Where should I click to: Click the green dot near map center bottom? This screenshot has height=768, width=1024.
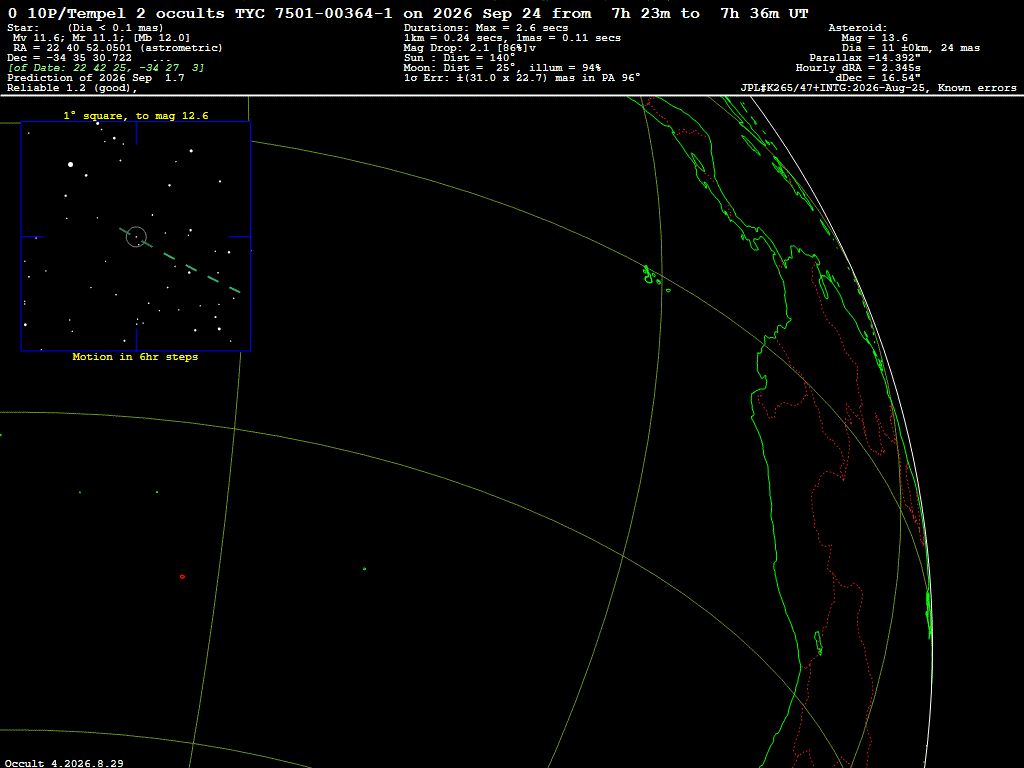pyautogui.click(x=364, y=569)
